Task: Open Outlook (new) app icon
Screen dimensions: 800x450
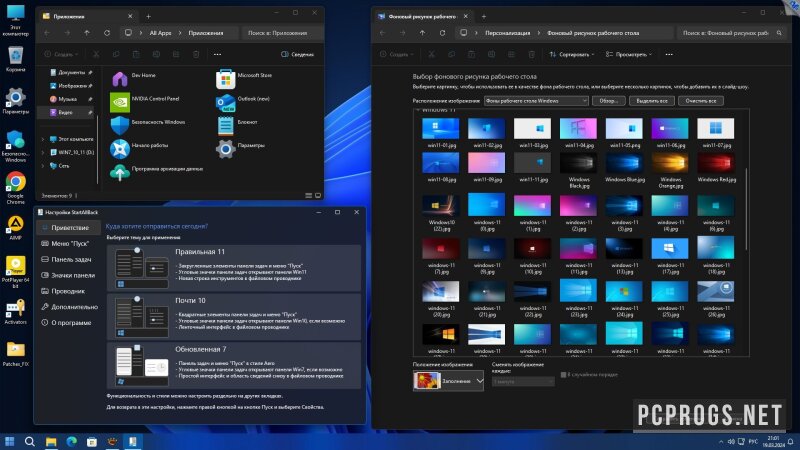Action: (226, 102)
